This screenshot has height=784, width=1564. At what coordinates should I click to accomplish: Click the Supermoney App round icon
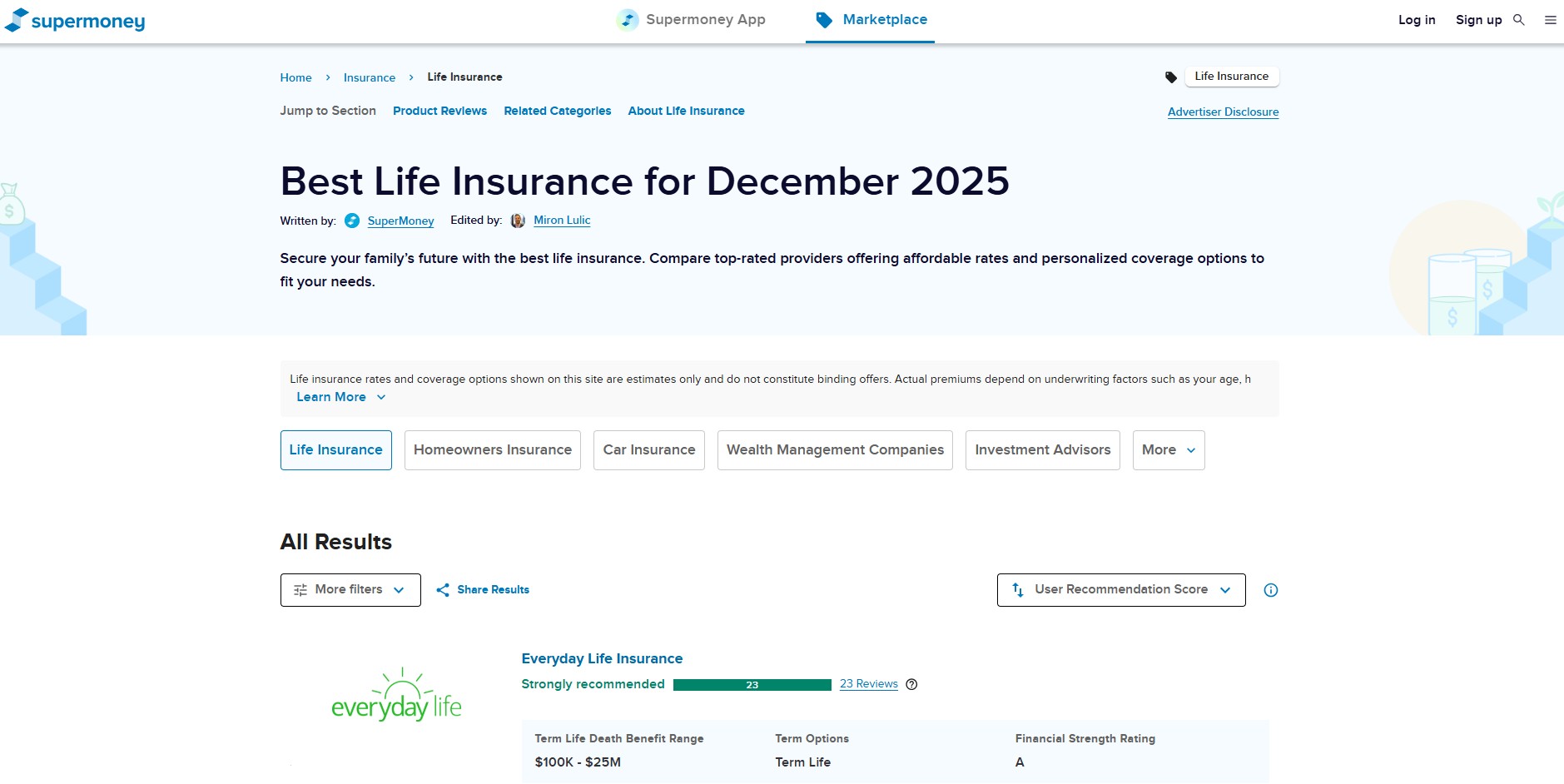click(628, 20)
